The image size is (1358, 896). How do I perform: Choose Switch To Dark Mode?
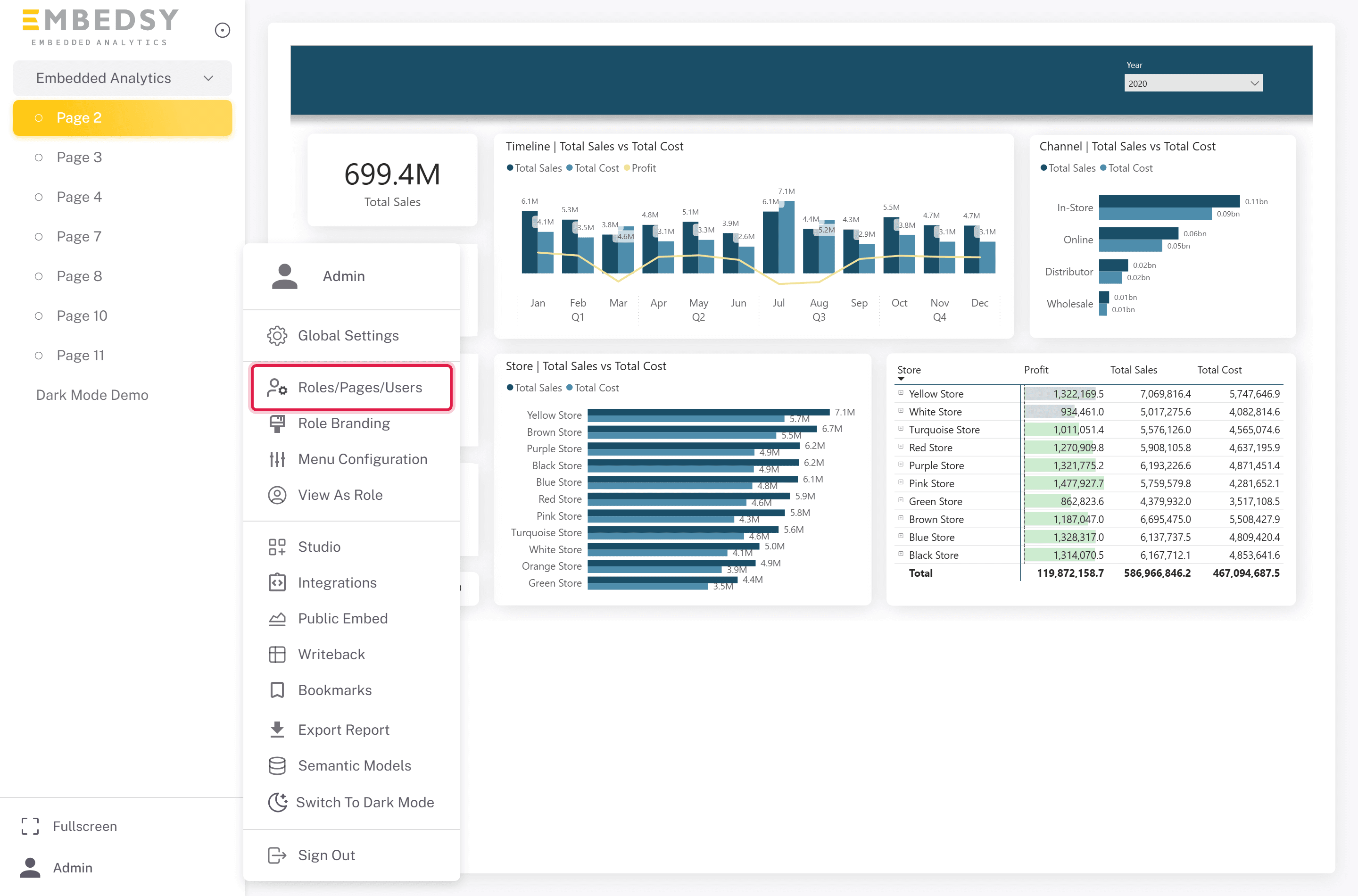pyautogui.click(x=351, y=802)
